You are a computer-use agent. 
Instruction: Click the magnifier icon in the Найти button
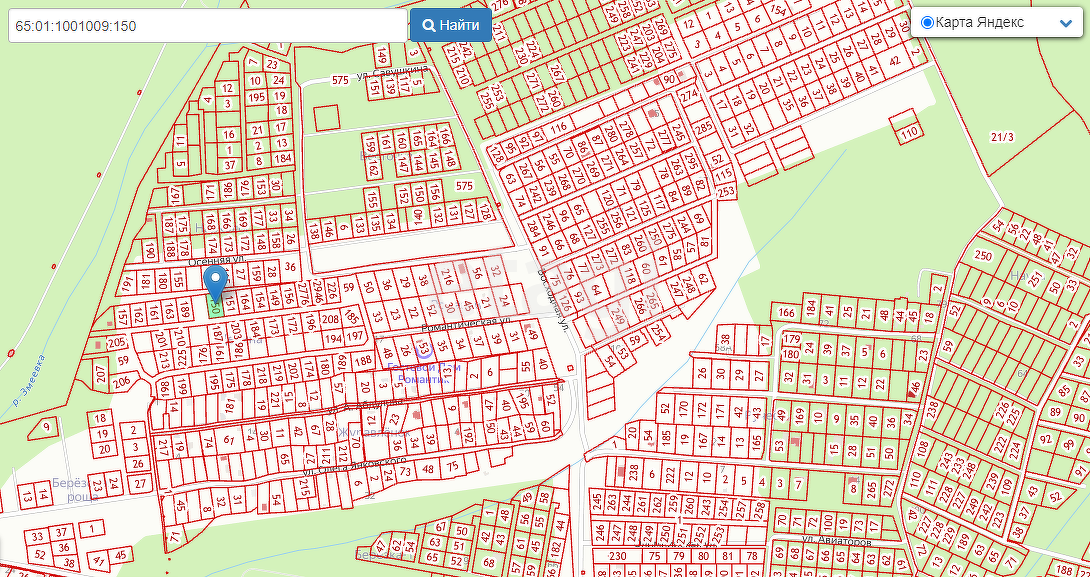click(428, 25)
